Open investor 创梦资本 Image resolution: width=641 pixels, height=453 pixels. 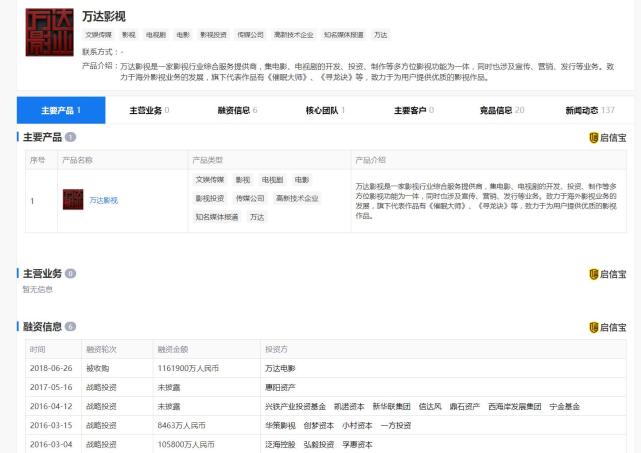point(319,425)
